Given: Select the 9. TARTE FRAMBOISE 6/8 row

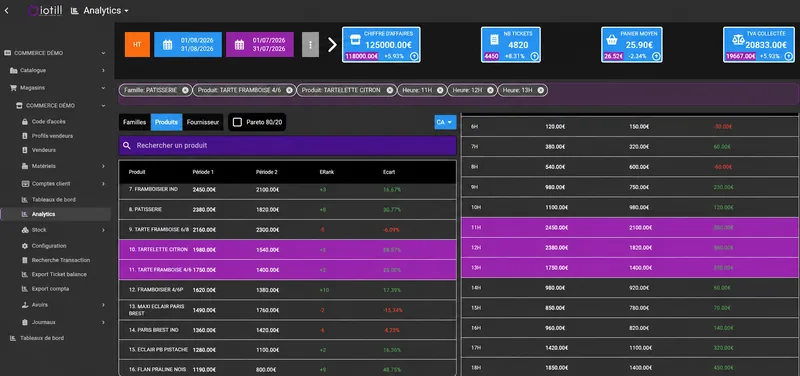Looking at the screenshot, I should (x=287, y=230).
